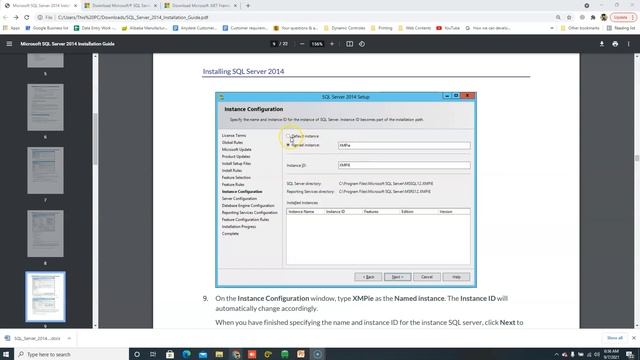Select the highlighted page 9 thumbnail
This screenshot has width=640, height=360.
(x=45, y=297)
